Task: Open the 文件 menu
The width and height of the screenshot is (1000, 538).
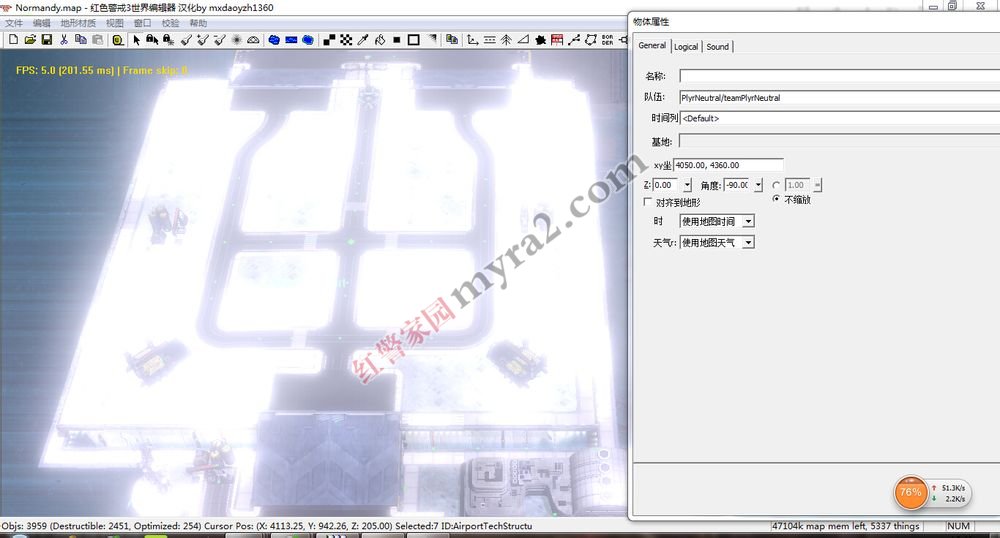Action: tap(14, 23)
